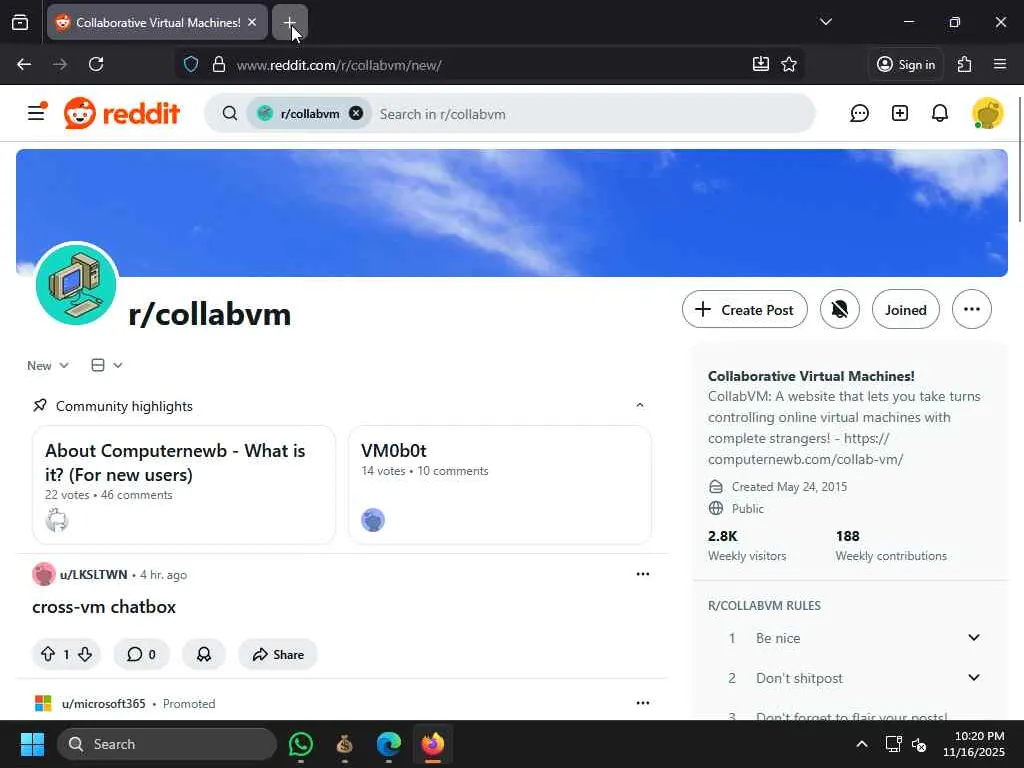
Task: Open Windows Start menu
Action: point(32,744)
